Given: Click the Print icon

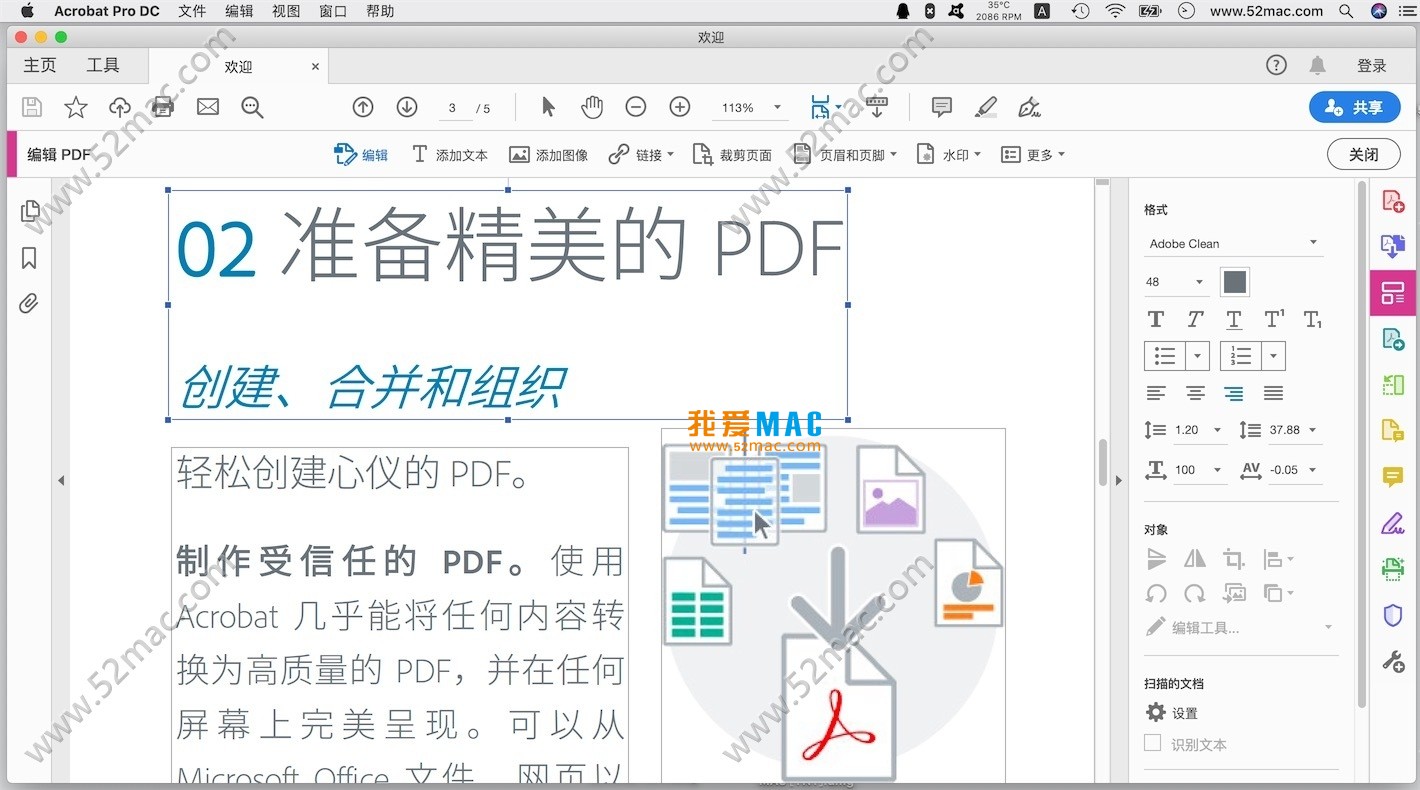Looking at the screenshot, I should pos(163,107).
